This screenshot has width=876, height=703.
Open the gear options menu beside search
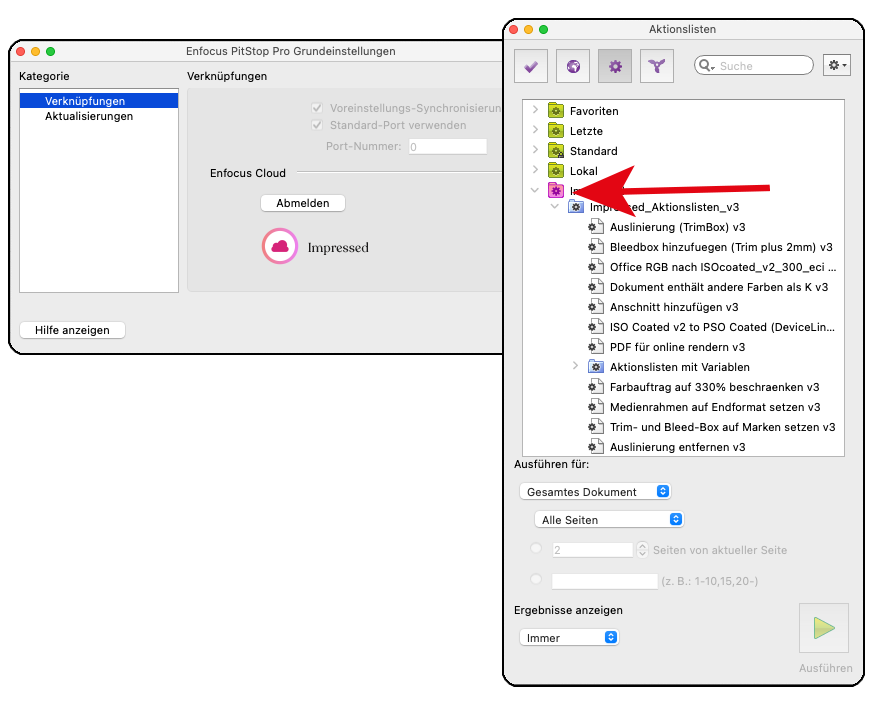coord(836,65)
